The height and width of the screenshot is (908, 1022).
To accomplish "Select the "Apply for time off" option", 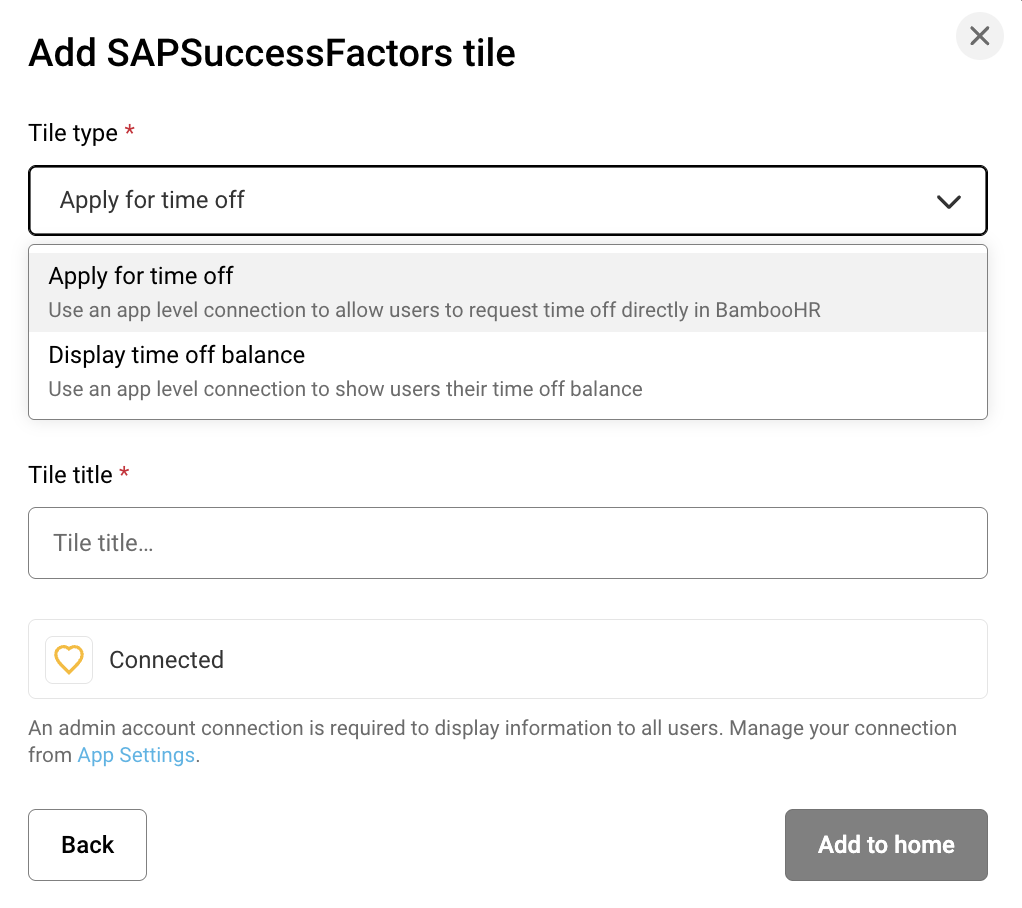I will pos(141,276).
